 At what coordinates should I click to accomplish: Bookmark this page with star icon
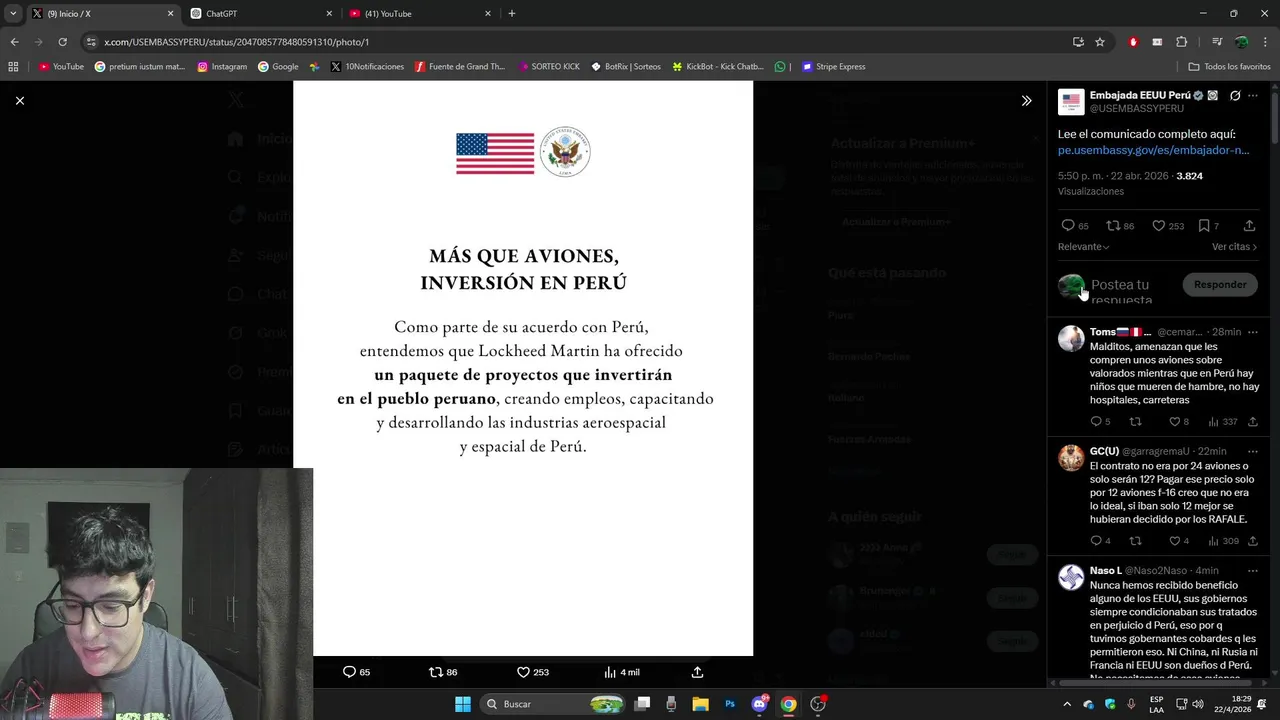1100,42
